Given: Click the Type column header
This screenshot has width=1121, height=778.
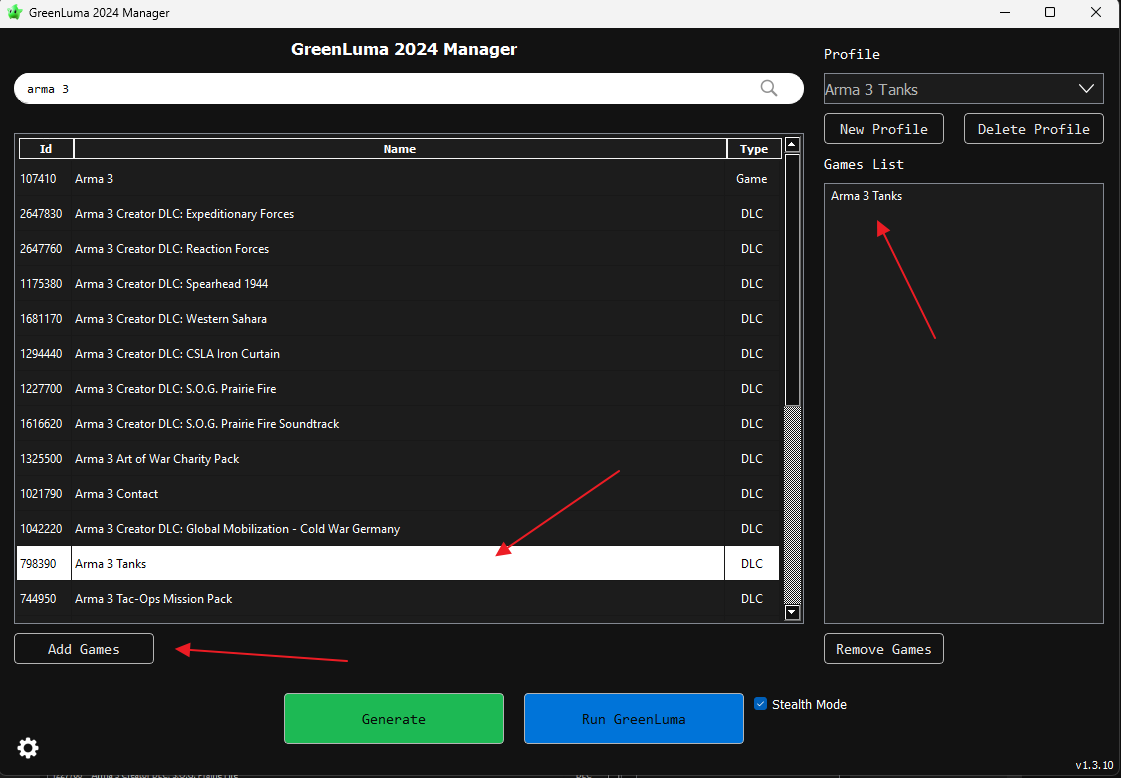Looking at the screenshot, I should point(753,149).
